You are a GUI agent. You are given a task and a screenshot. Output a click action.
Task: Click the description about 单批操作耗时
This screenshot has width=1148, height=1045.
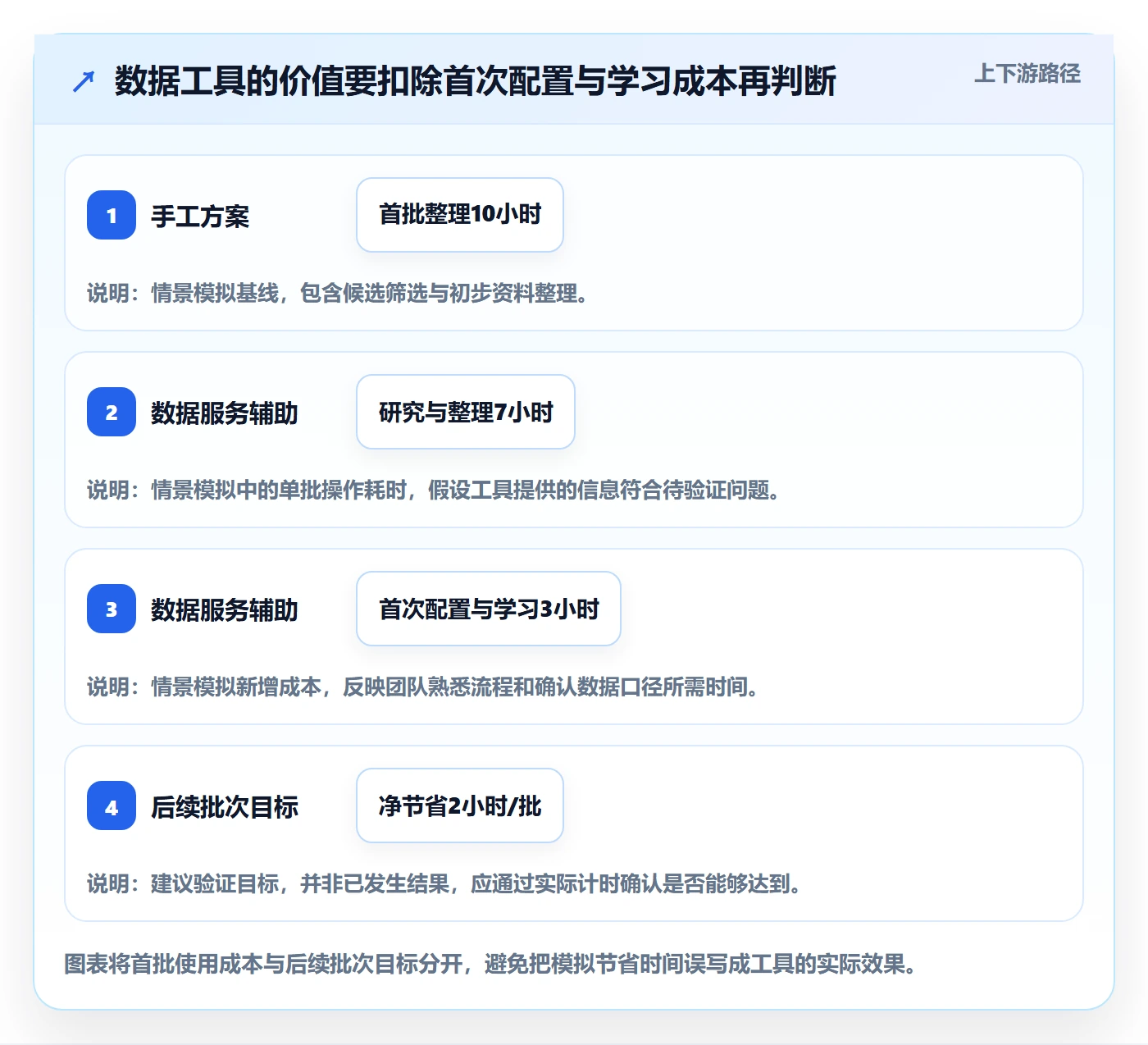434,490
